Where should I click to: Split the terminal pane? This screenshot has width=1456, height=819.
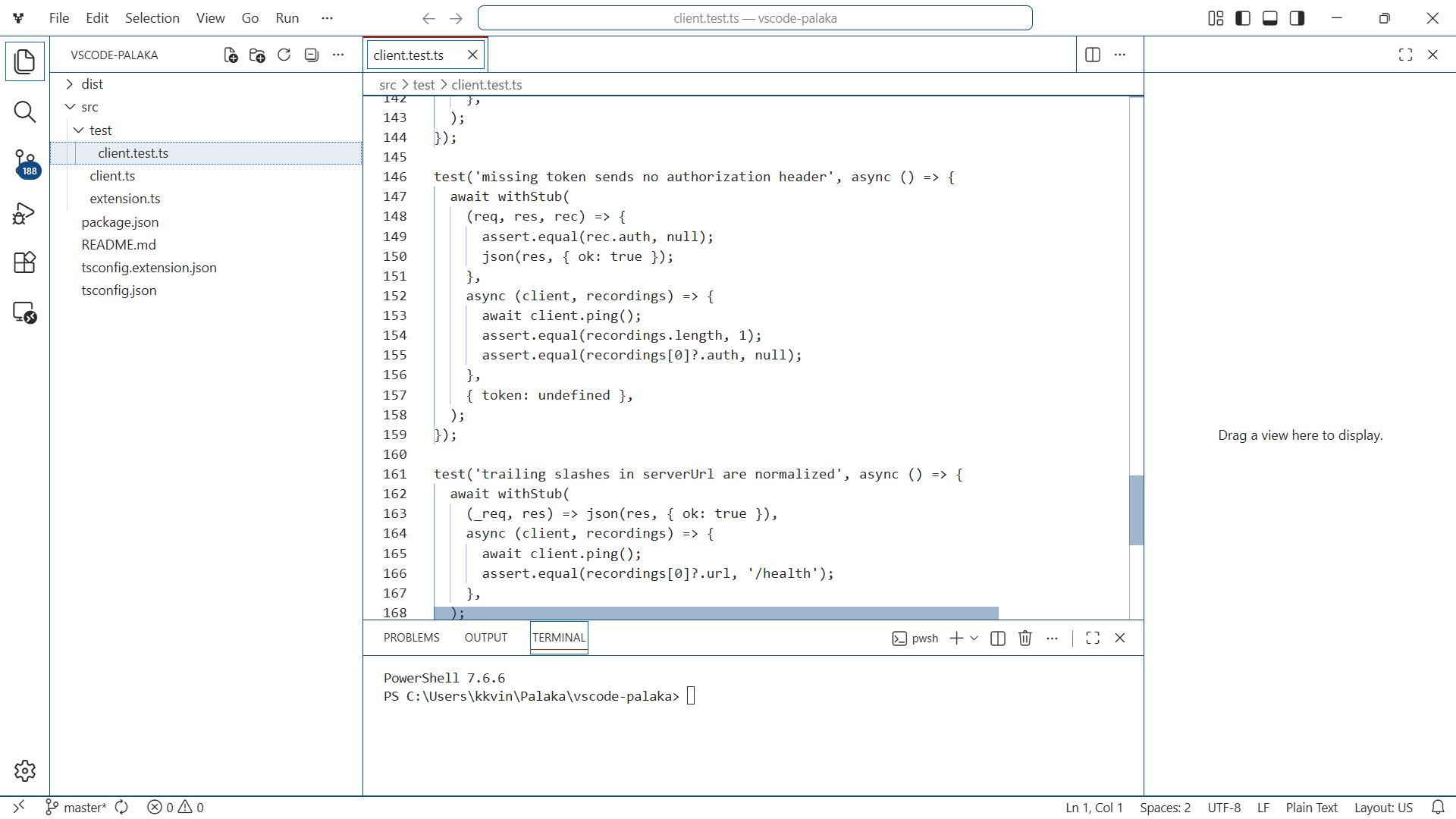pos(998,639)
